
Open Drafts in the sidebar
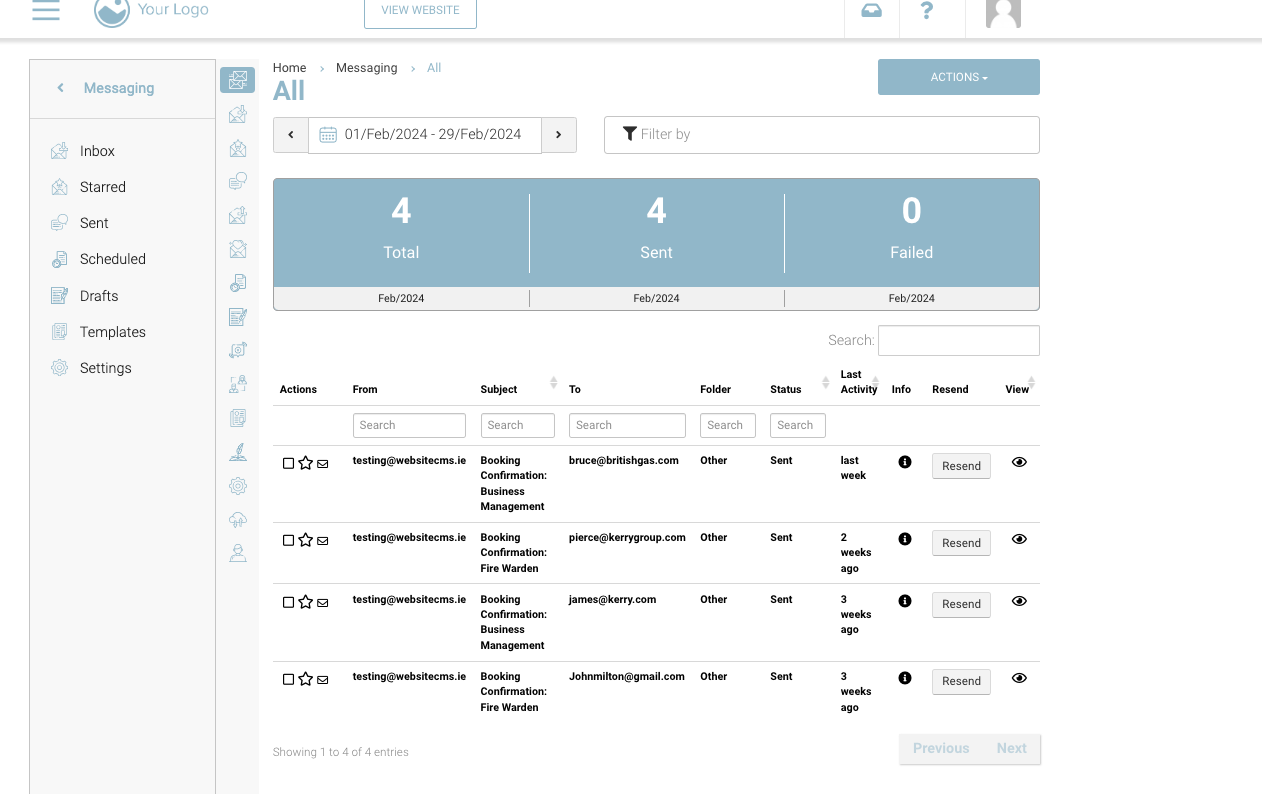pyautogui.click(x=99, y=296)
